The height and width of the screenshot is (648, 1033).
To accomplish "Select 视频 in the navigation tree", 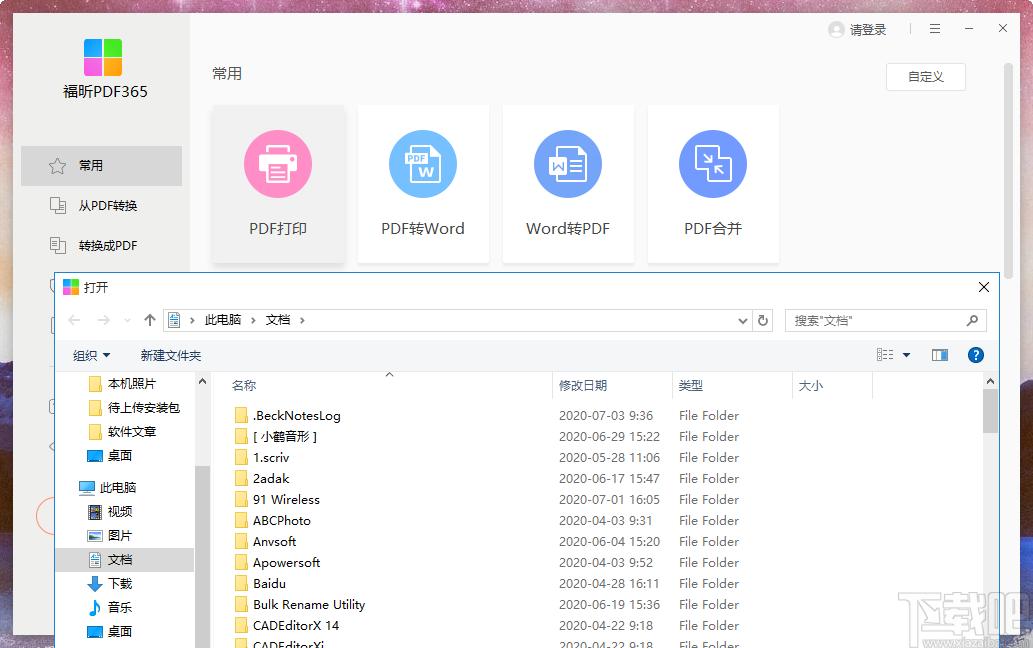I will [x=120, y=512].
